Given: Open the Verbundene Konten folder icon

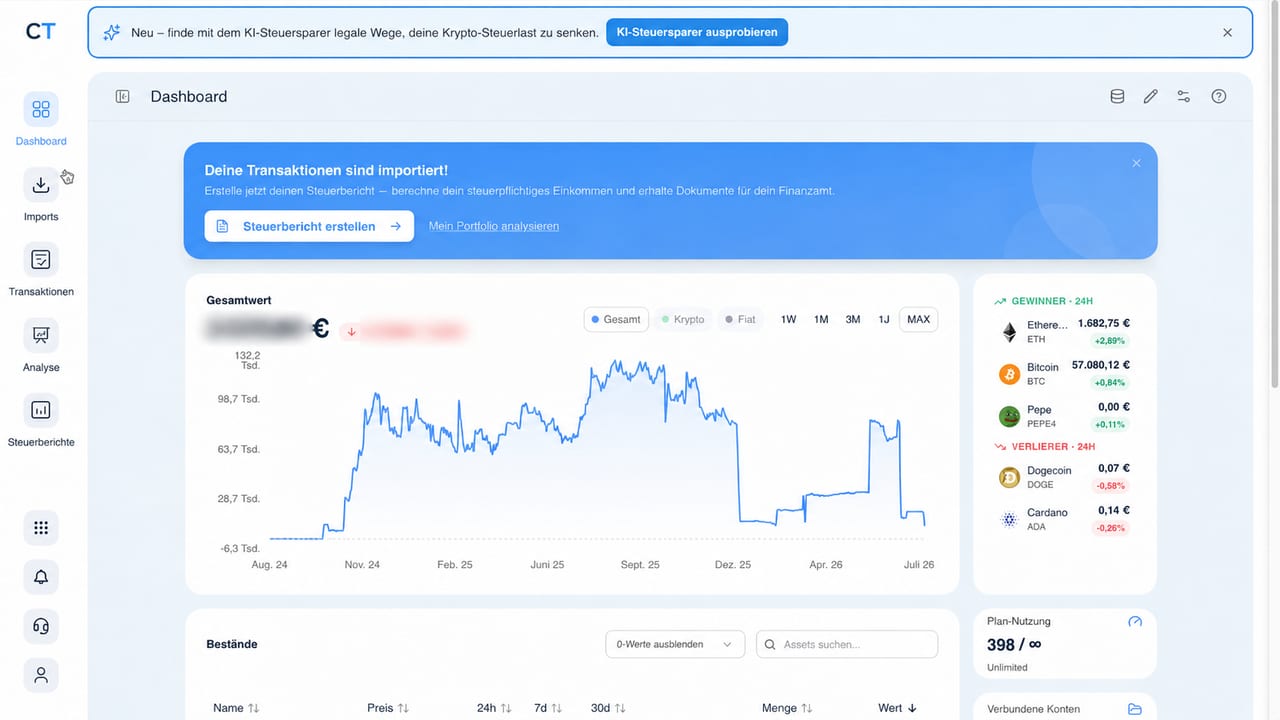Looking at the screenshot, I should [x=1135, y=709].
